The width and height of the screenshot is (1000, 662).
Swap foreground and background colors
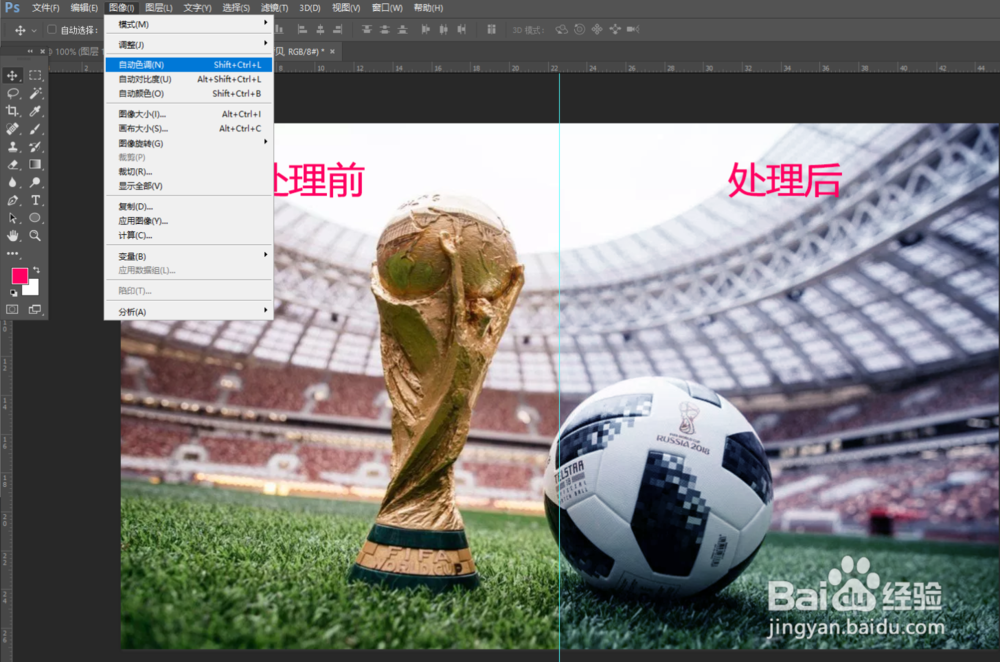[x=36, y=270]
